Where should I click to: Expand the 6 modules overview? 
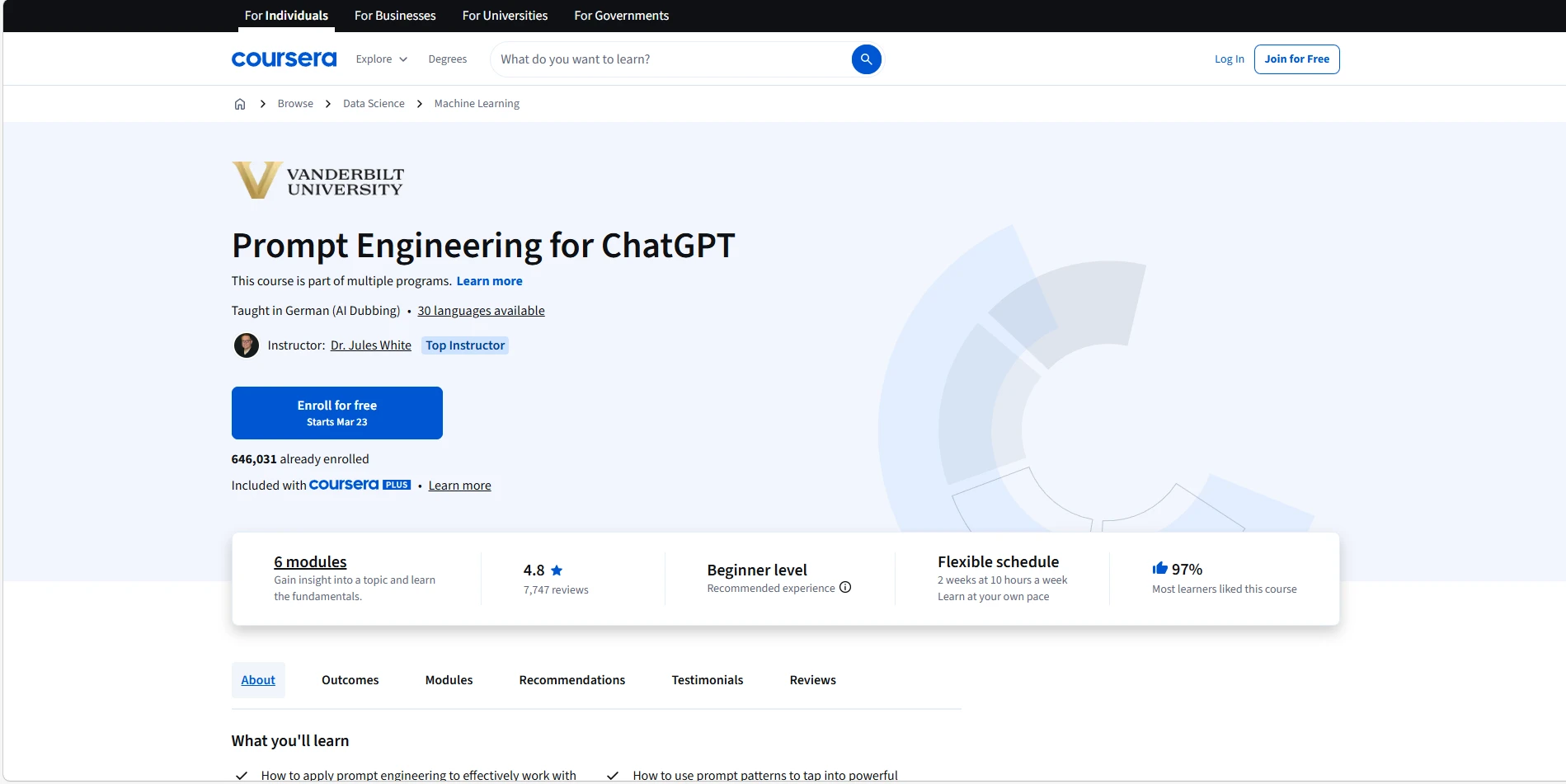(x=310, y=561)
